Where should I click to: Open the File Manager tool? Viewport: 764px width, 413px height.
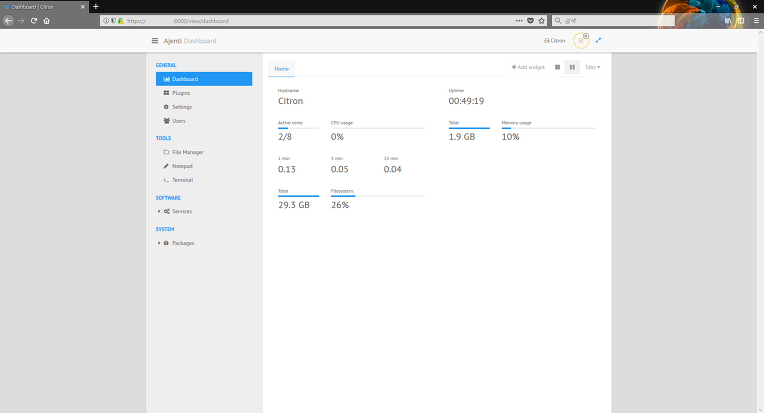[187, 152]
